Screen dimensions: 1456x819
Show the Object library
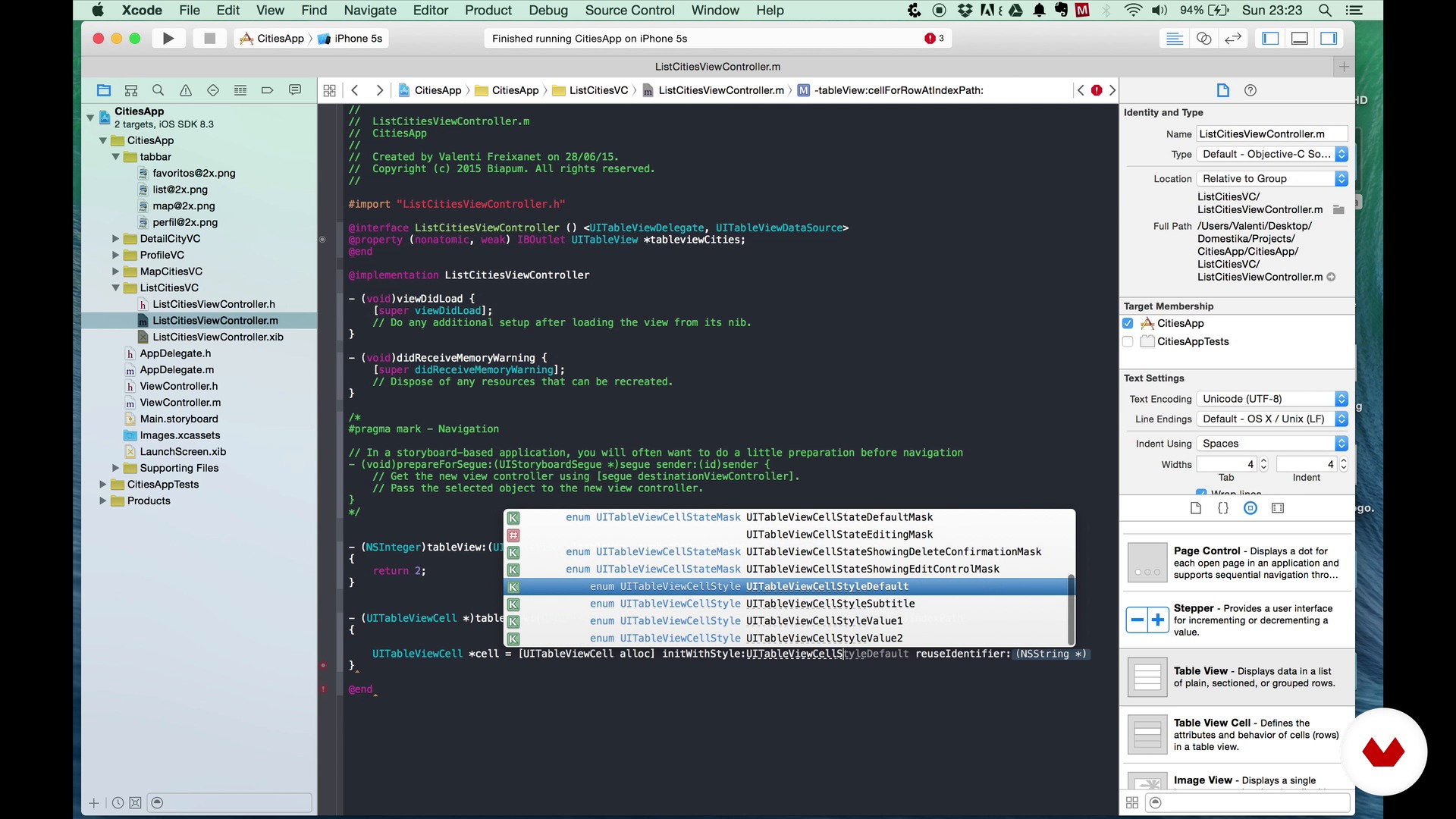pyautogui.click(x=1250, y=508)
